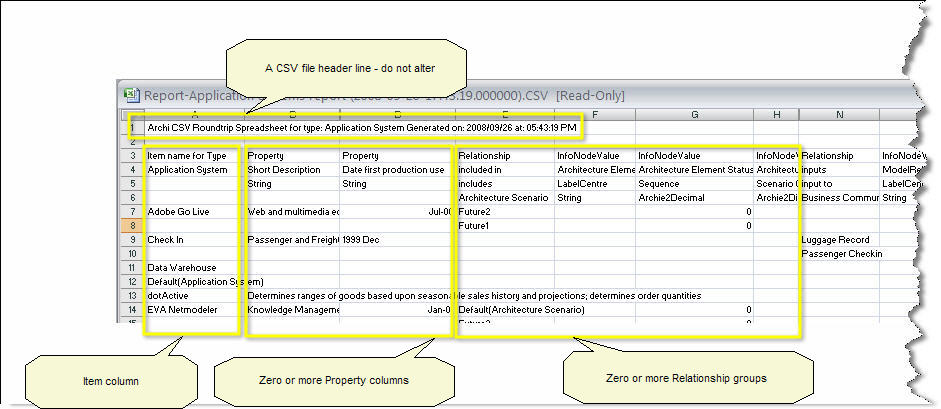Select the 'Future1' cell
Image resolution: width=941 pixels, height=409 pixels.
[475, 226]
